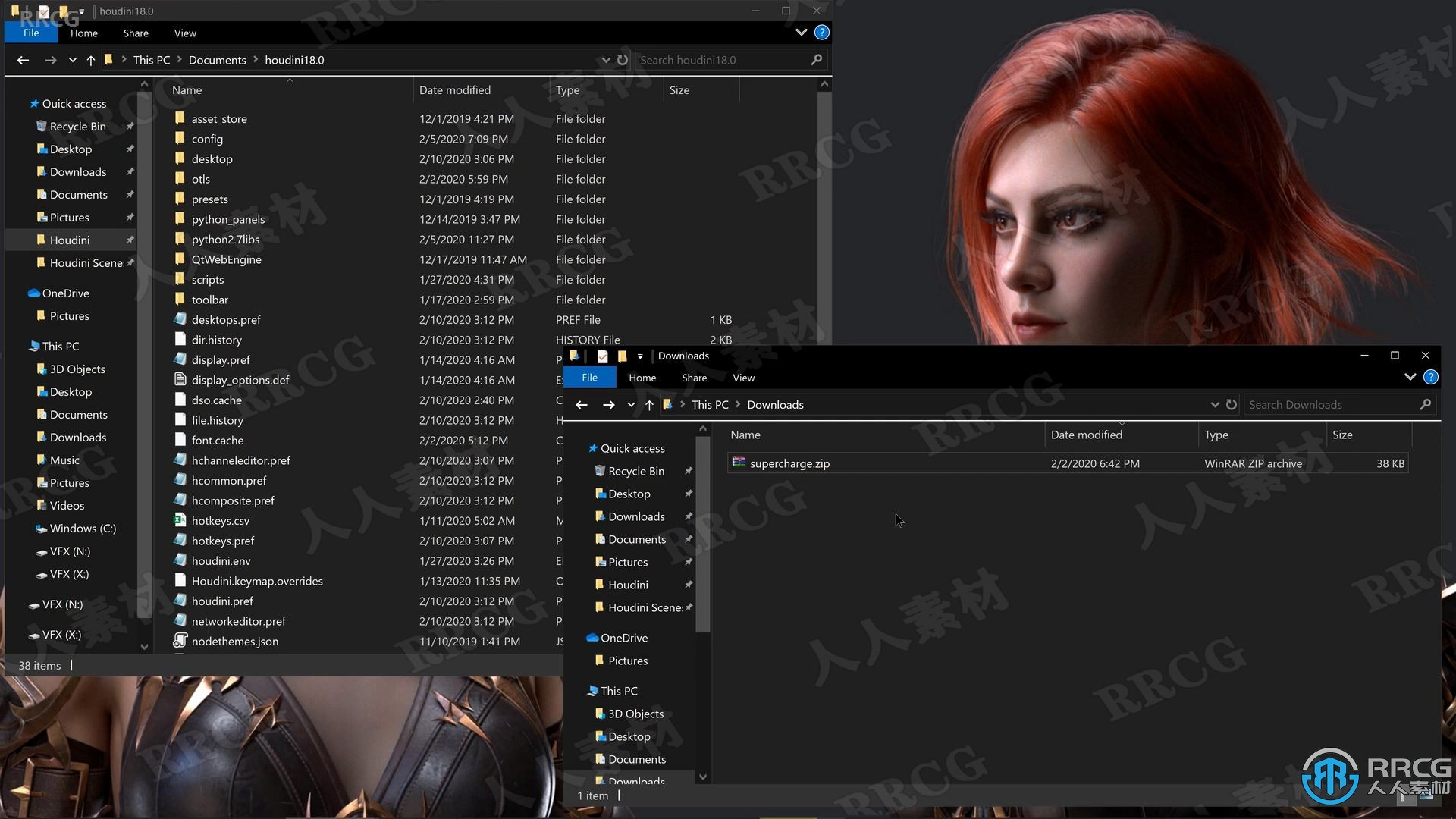Select the python_panels folder
This screenshot has width=1456, height=819.
pyautogui.click(x=227, y=219)
